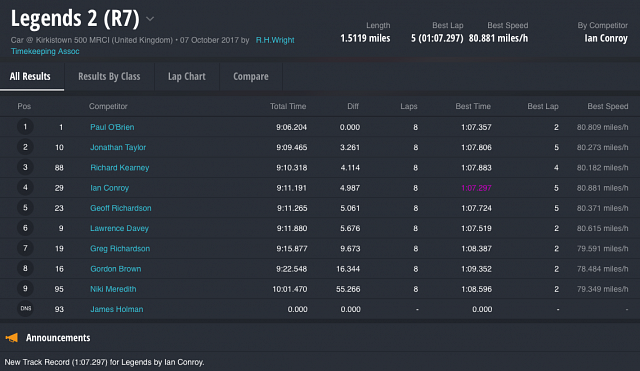Select the All Results tab
The width and height of the screenshot is (640, 371).
pyautogui.click(x=30, y=76)
